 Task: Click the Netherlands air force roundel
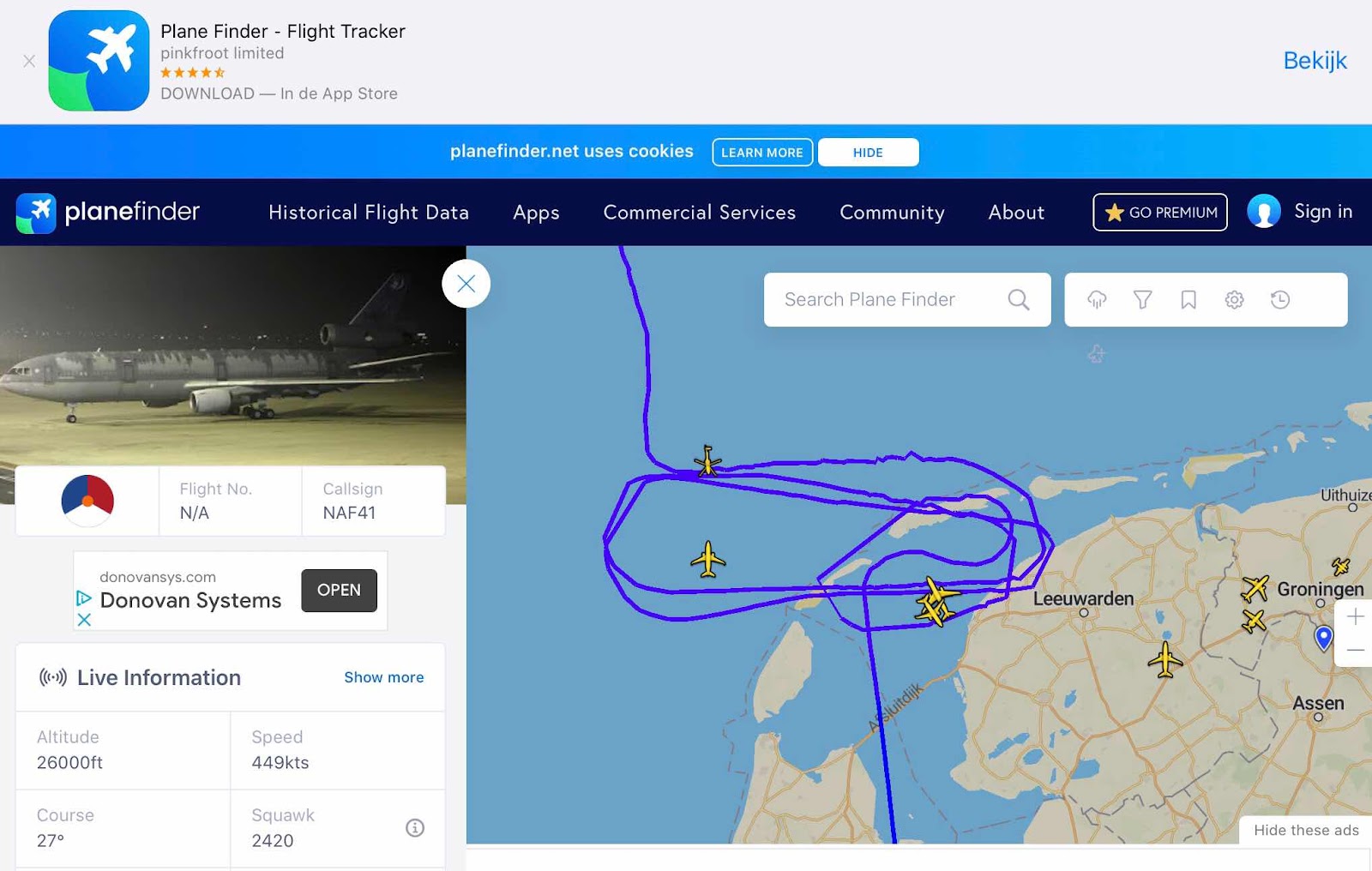[x=87, y=501]
